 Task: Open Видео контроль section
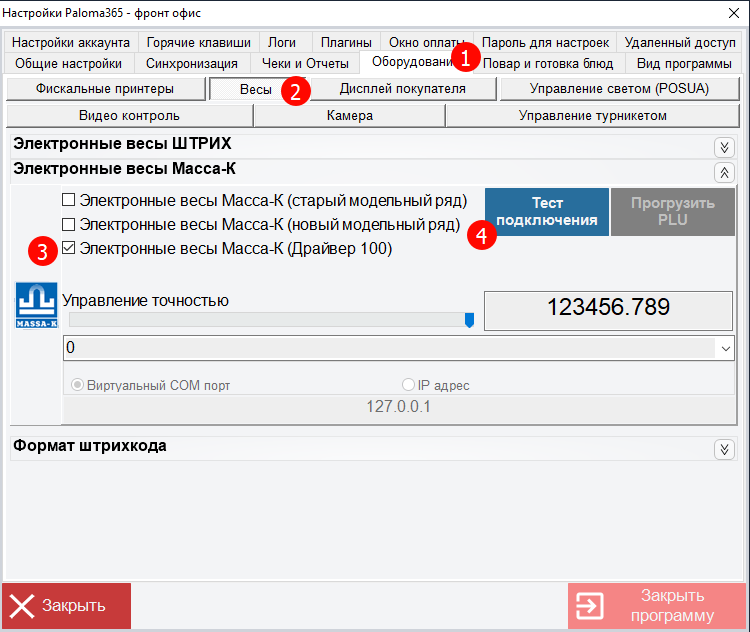click(x=129, y=116)
